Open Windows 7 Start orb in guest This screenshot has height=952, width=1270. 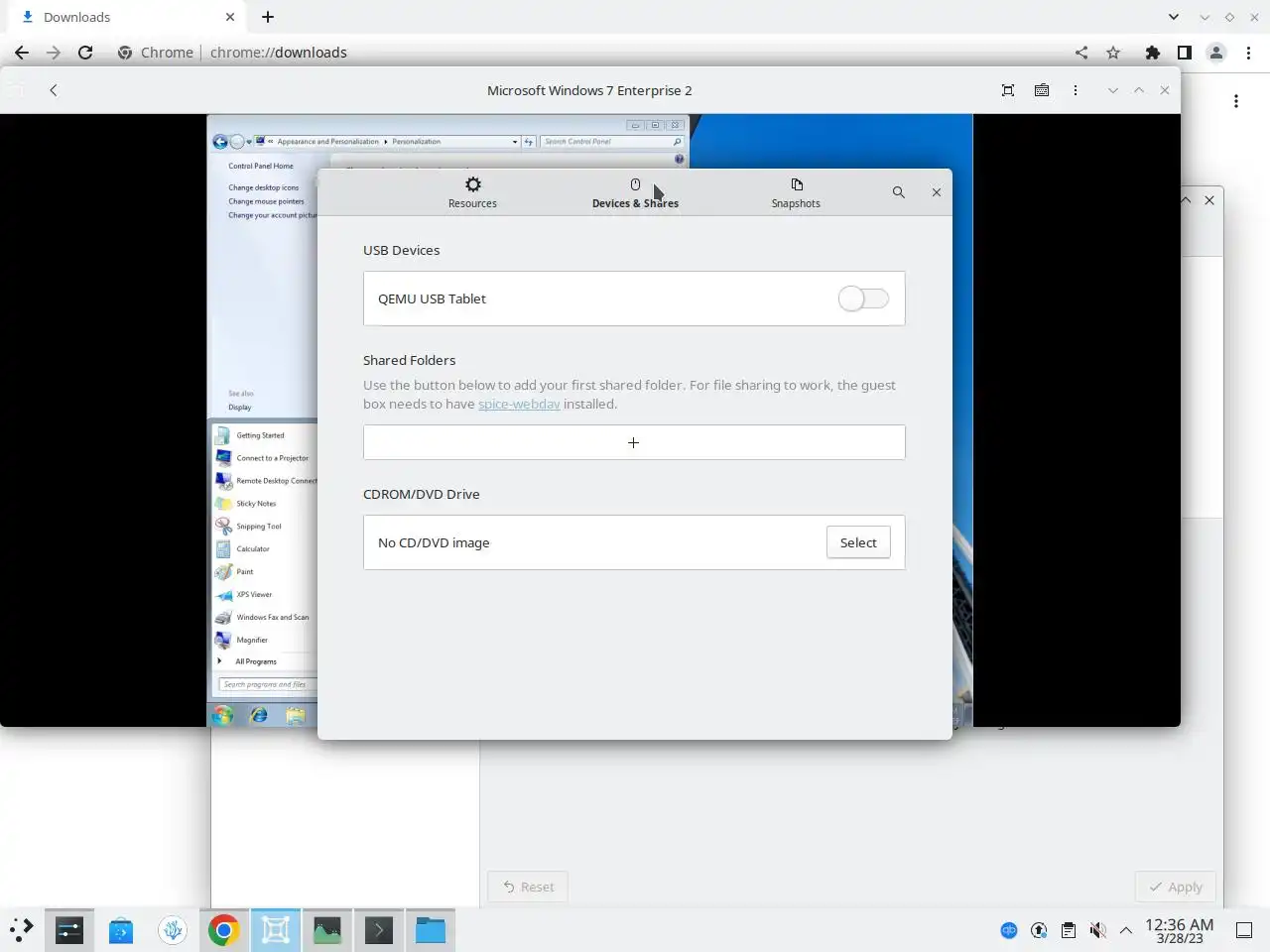click(222, 715)
